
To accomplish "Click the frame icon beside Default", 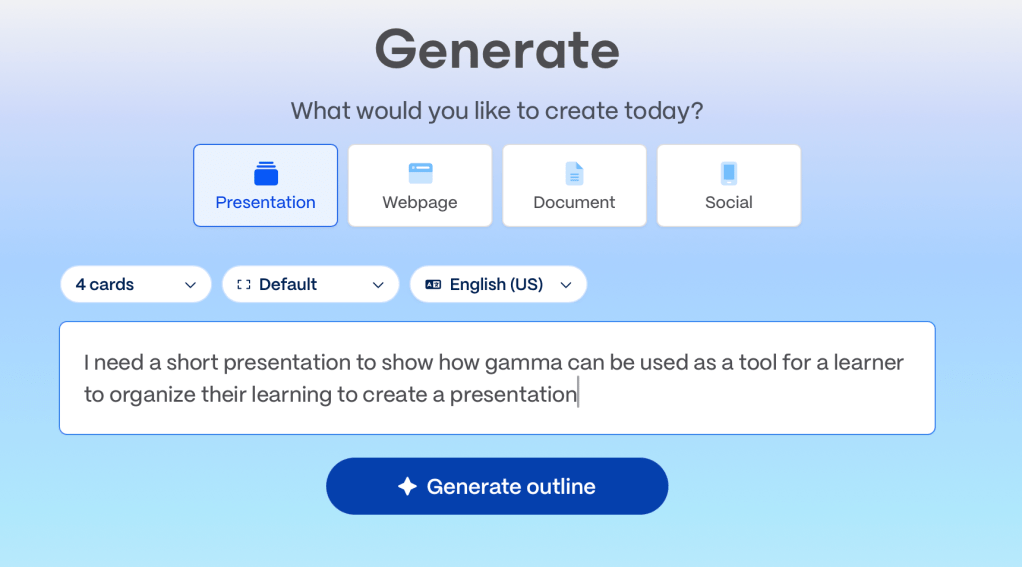I will (244, 284).
